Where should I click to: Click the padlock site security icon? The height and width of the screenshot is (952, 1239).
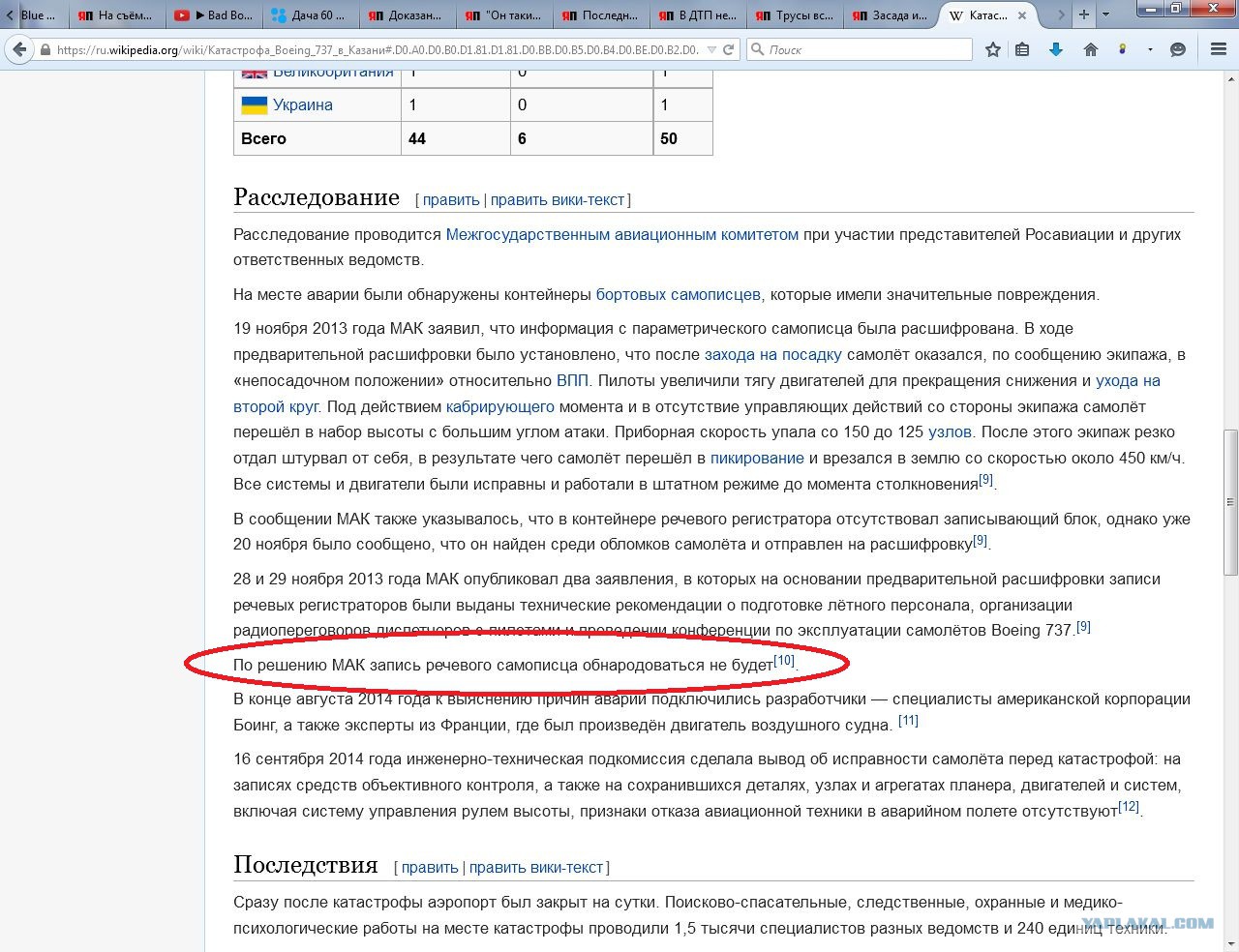[45, 49]
